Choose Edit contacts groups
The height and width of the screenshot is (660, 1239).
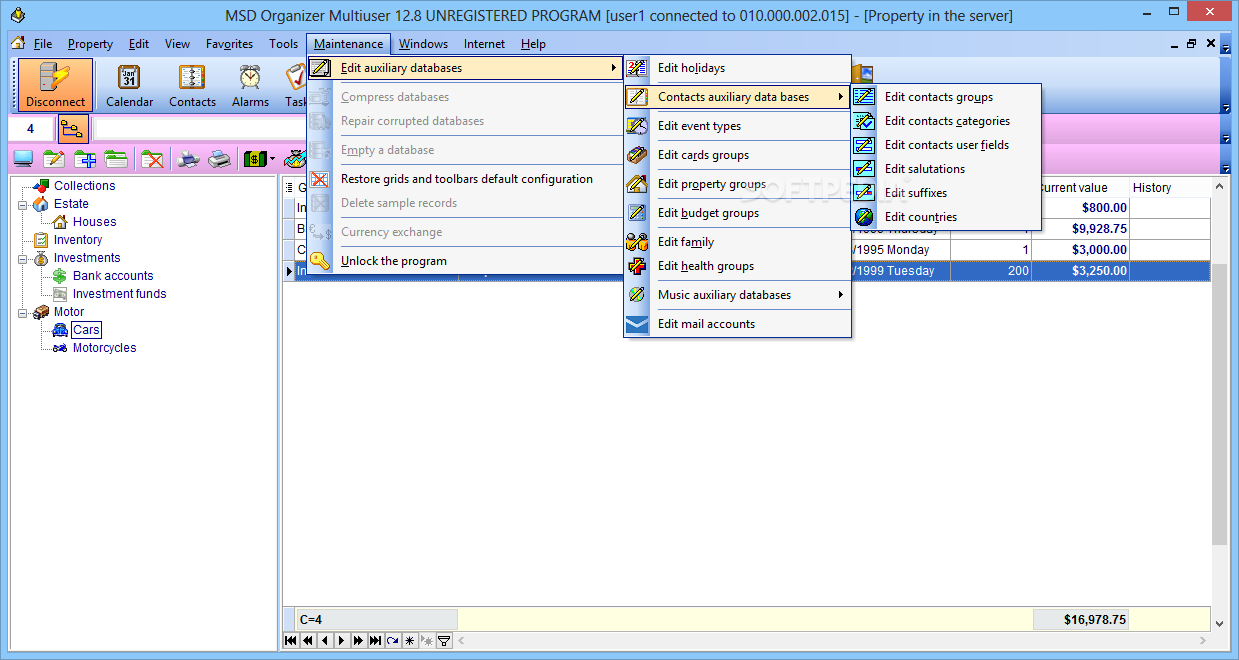[946, 97]
